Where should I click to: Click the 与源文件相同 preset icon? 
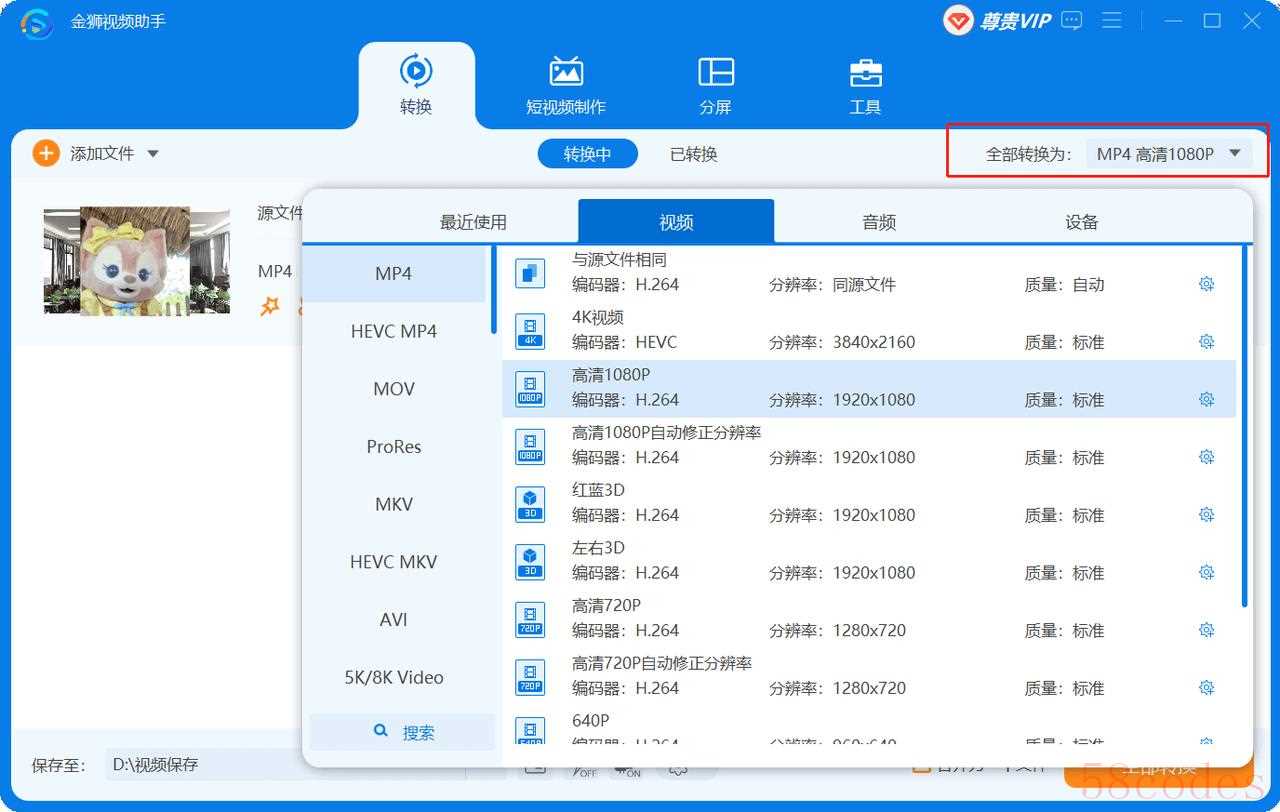pos(530,273)
